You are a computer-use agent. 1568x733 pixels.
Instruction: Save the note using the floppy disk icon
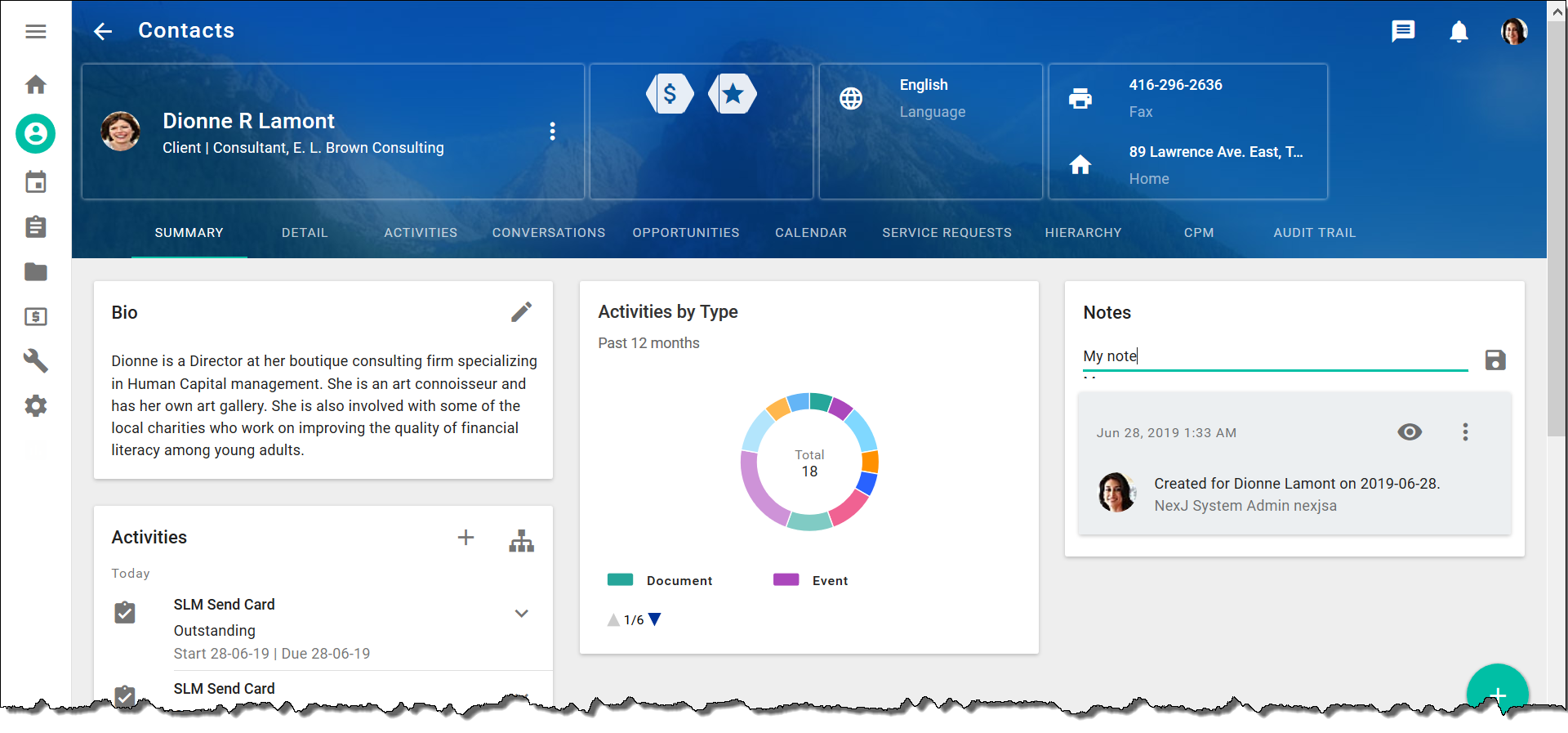(x=1494, y=360)
